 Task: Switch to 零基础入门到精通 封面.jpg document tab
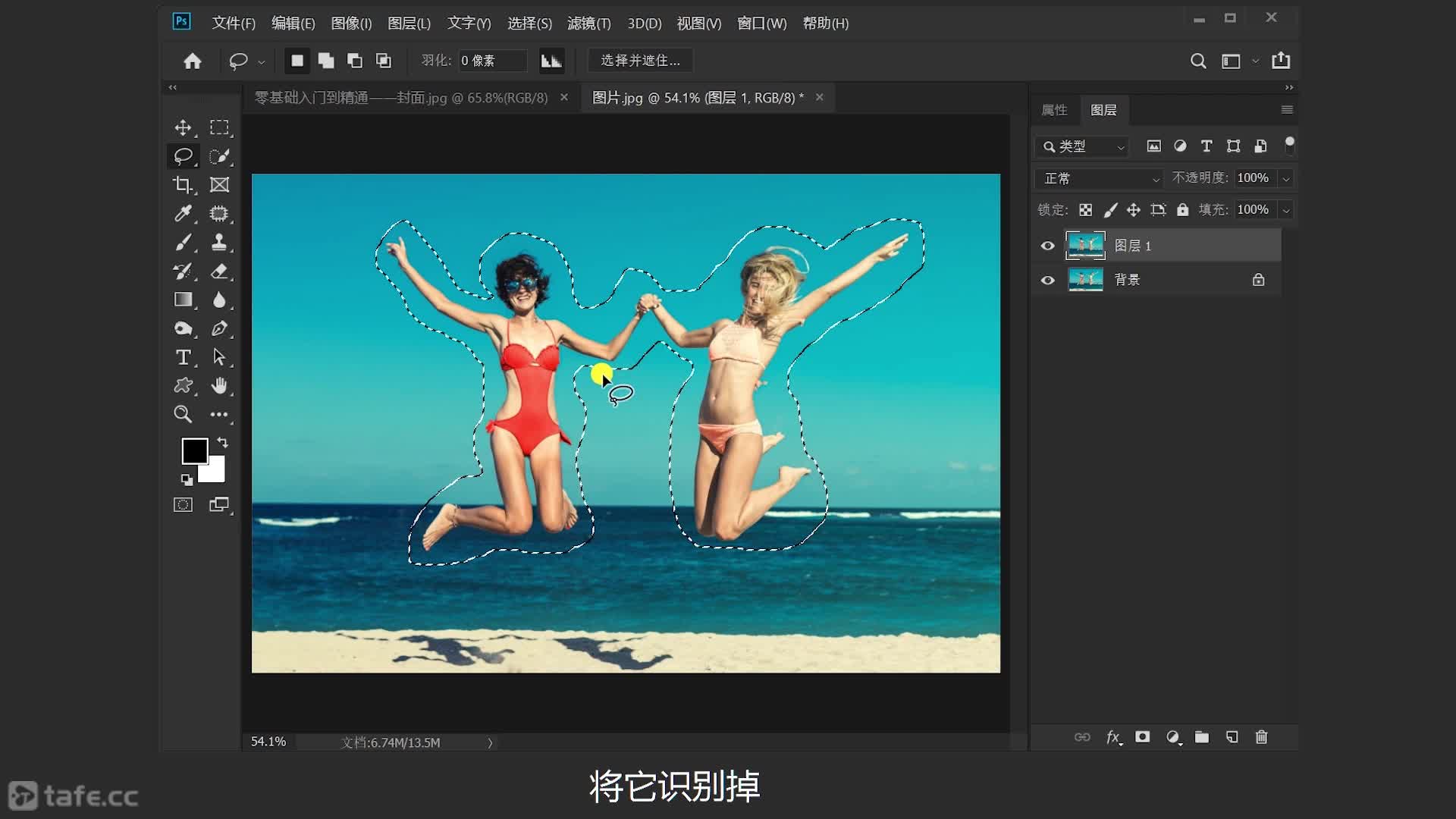(400, 98)
